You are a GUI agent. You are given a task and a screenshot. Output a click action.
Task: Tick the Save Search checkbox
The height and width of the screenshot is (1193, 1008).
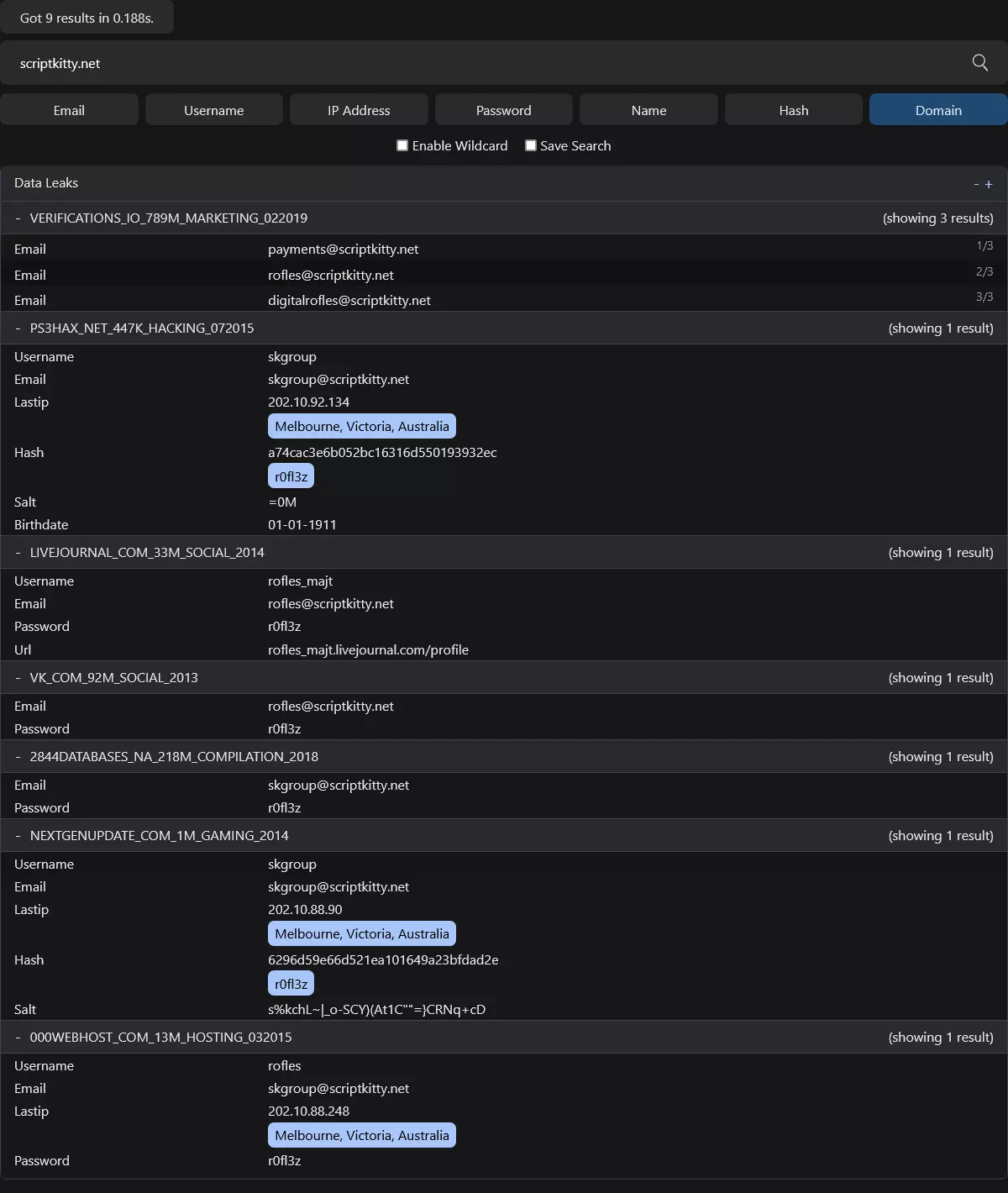[x=531, y=145]
